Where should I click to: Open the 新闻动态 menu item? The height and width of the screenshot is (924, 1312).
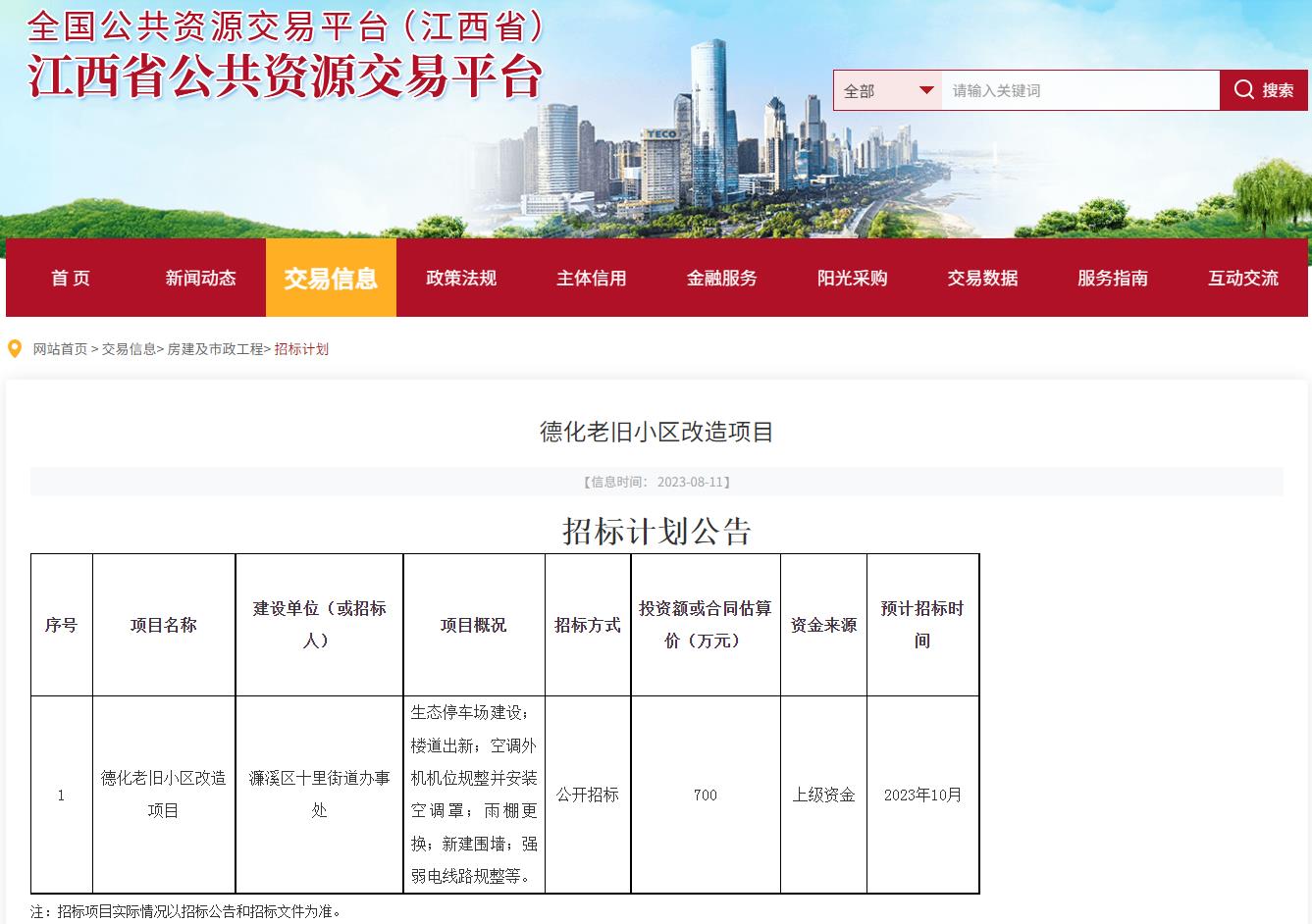[200, 279]
